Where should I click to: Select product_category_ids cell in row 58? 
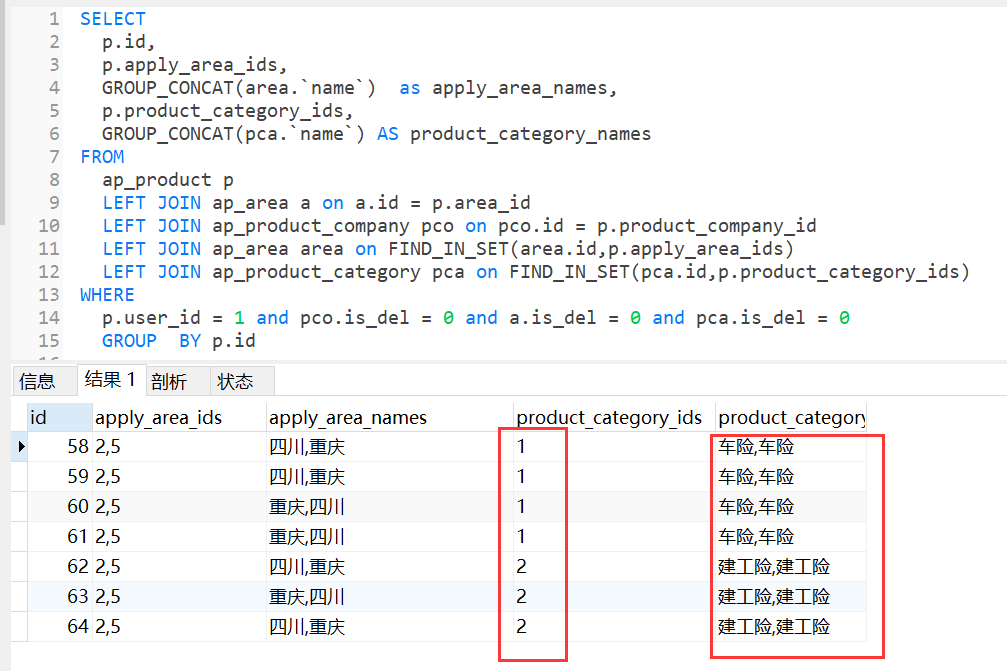tap(614, 446)
